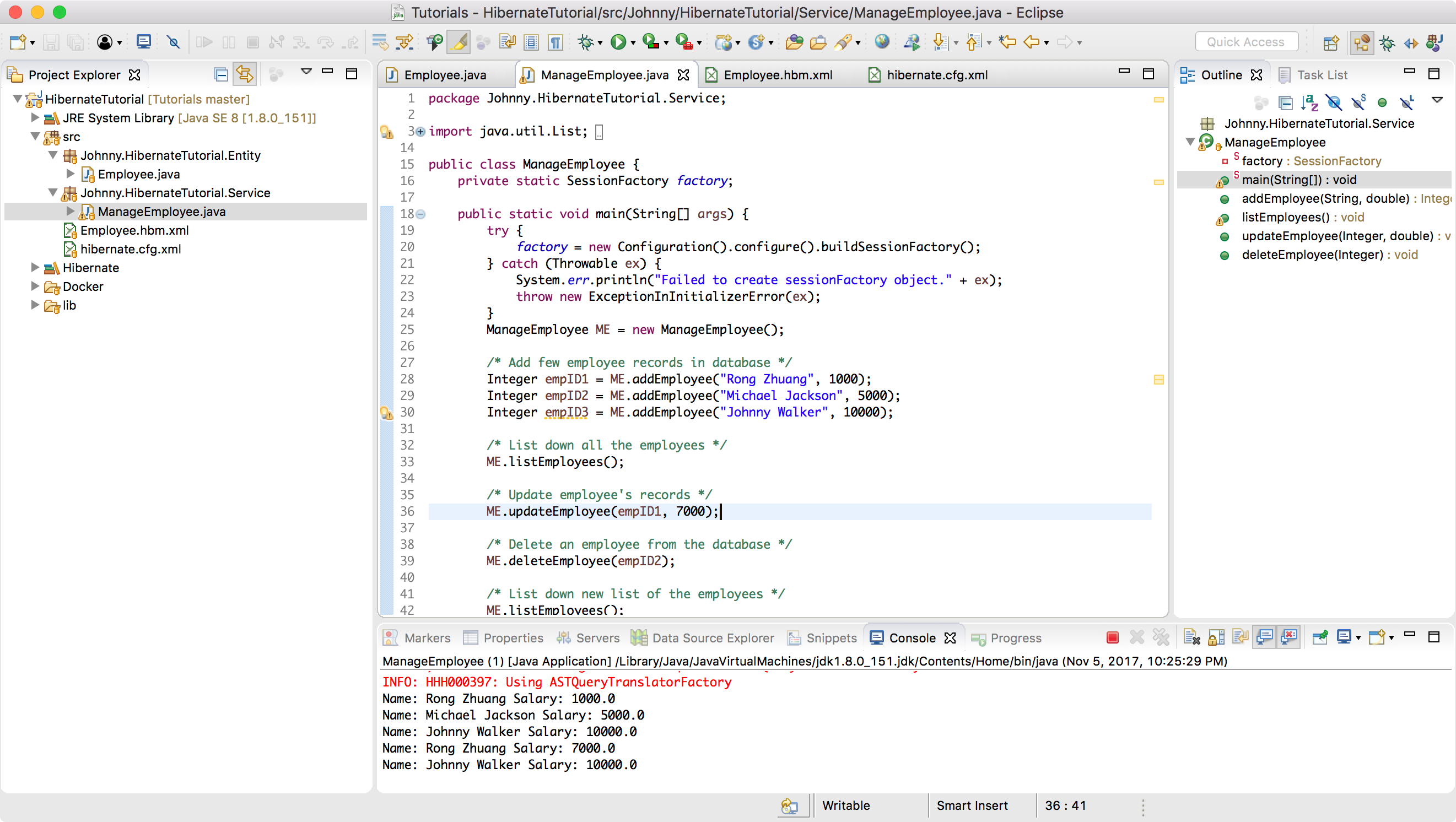Expand the Docker folder

35,286
